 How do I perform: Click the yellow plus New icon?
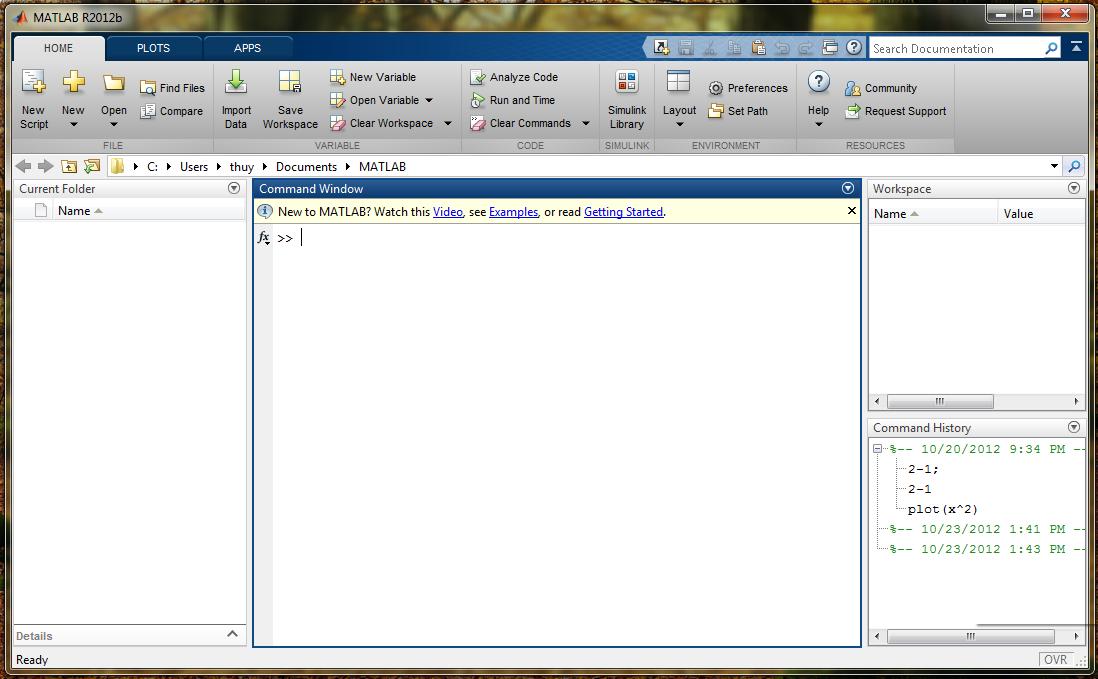[74, 83]
